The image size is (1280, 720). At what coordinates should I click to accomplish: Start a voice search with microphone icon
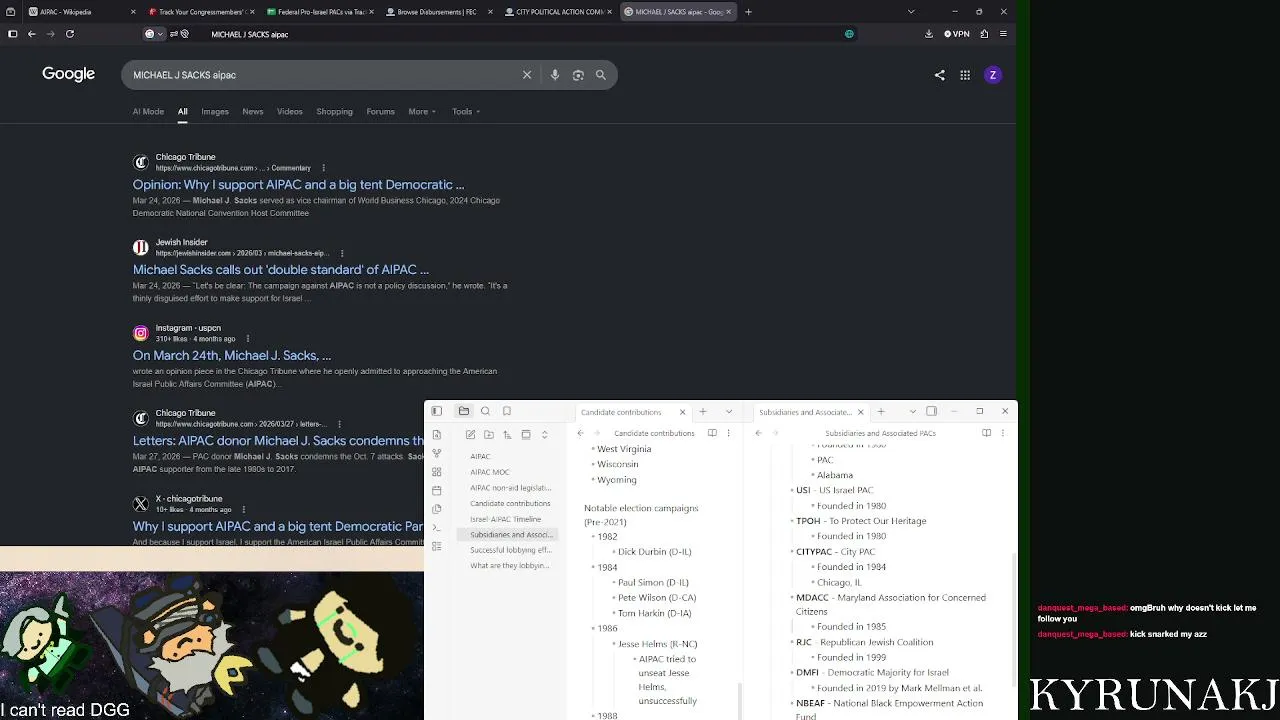[x=555, y=75]
